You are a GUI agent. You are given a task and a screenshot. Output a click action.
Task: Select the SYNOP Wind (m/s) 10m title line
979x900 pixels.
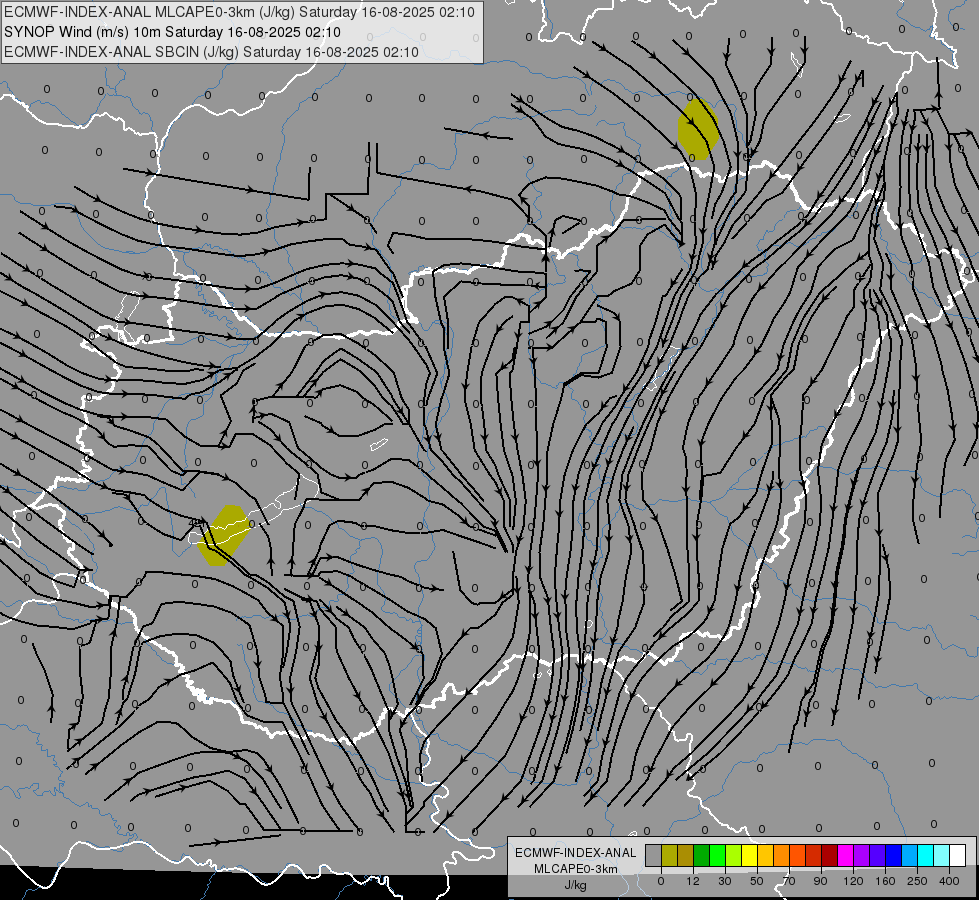point(172,32)
